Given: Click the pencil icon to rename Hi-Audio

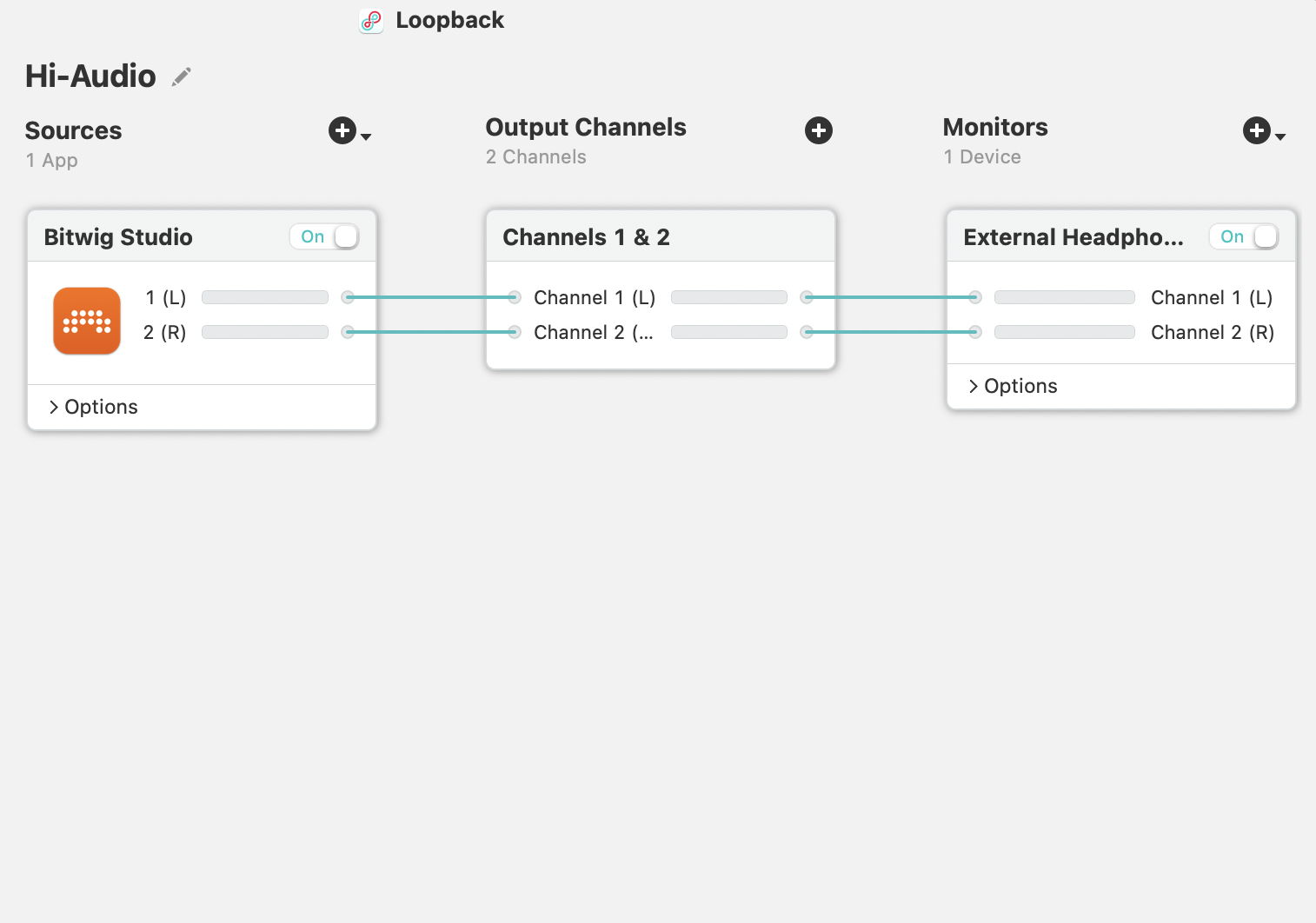Looking at the screenshot, I should [x=181, y=76].
